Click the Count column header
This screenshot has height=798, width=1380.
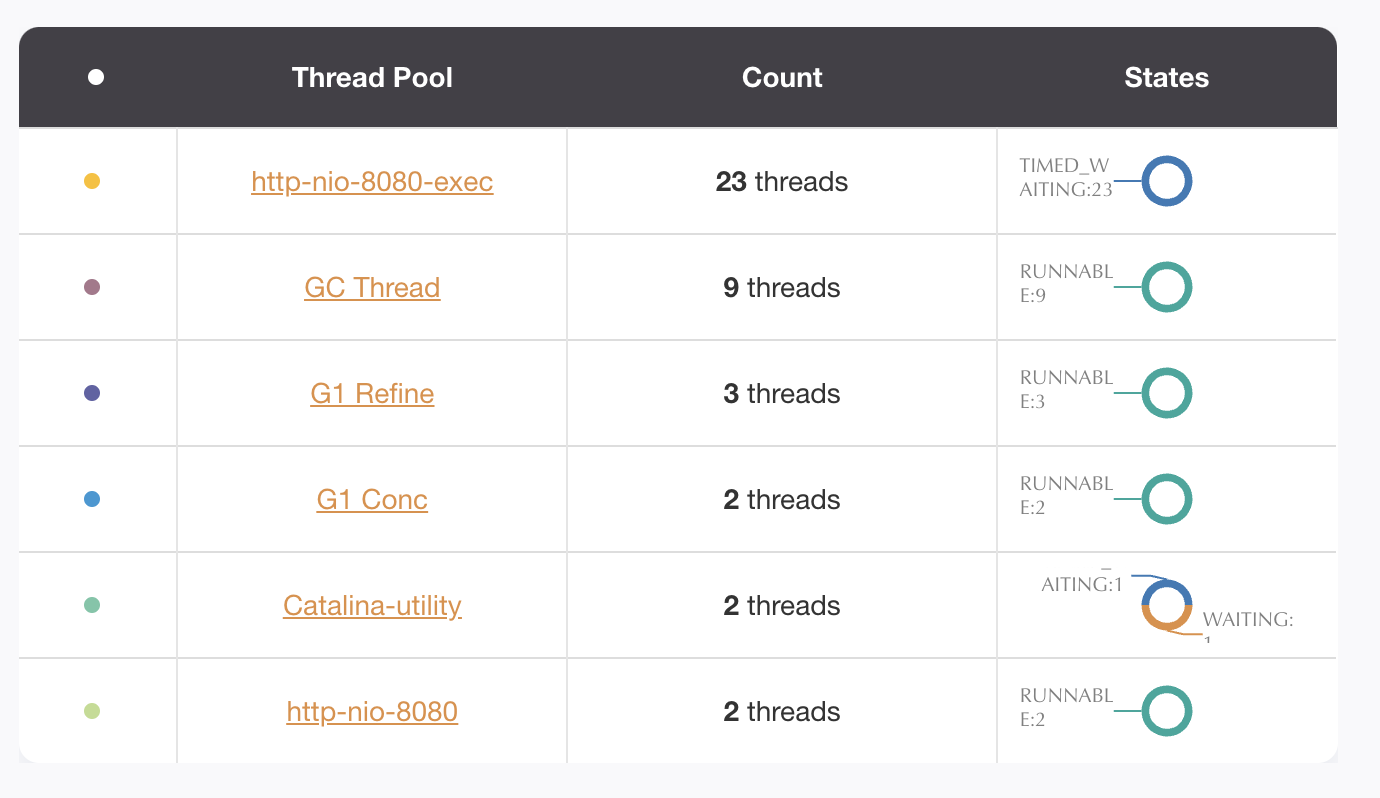[x=782, y=78]
